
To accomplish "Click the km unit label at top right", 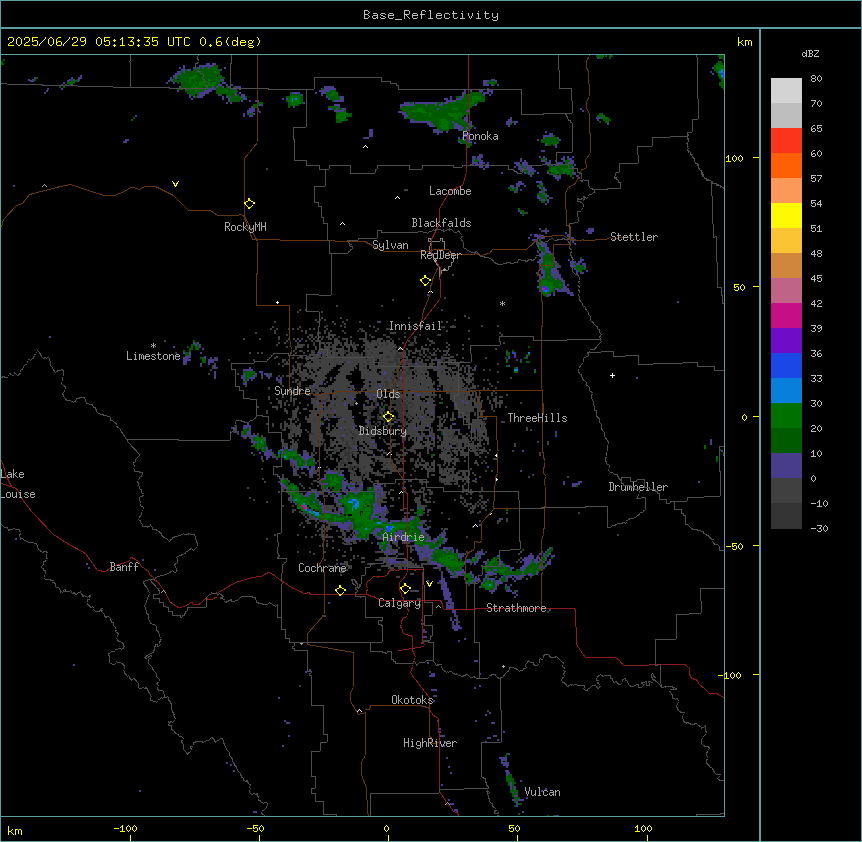I will click(x=745, y=42).
